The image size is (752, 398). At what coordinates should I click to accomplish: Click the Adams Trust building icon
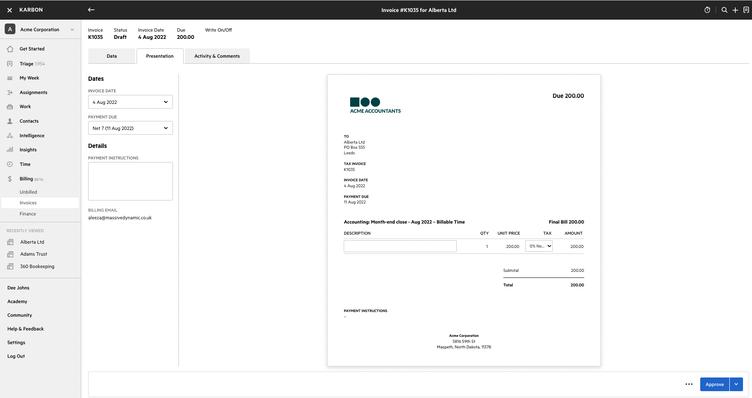tap(10, 254)
